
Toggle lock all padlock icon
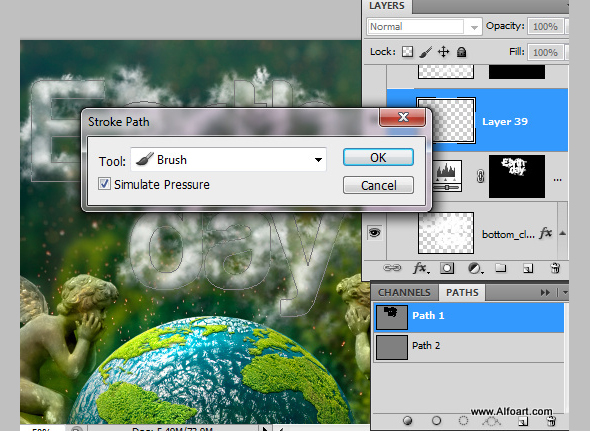[462, 52]
